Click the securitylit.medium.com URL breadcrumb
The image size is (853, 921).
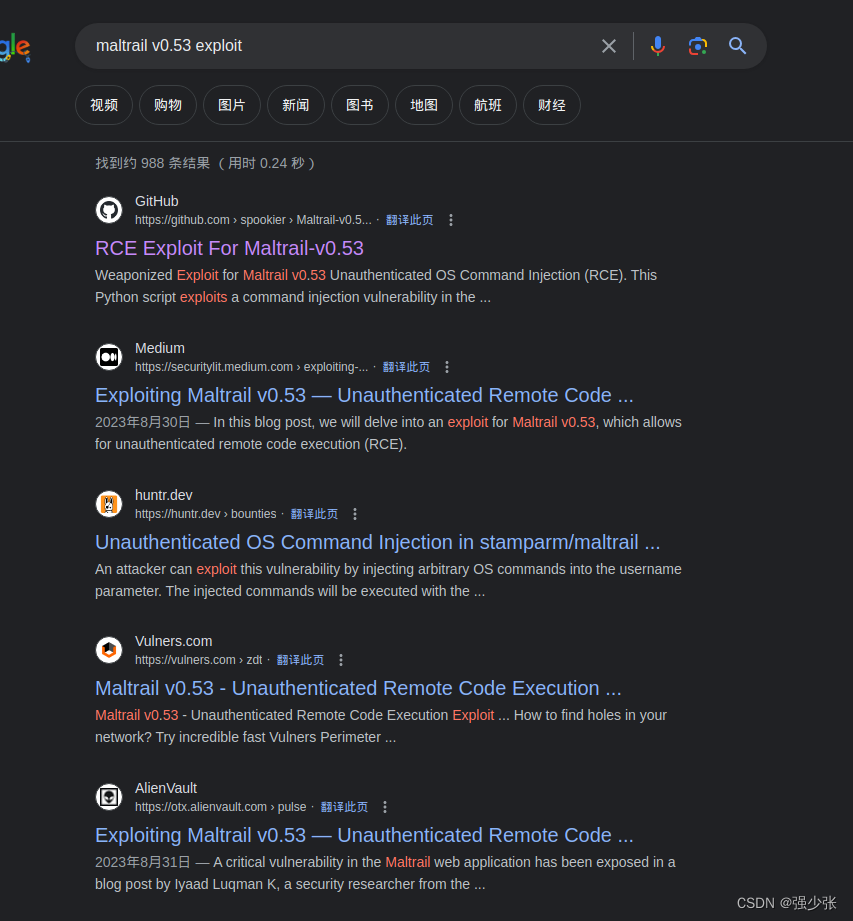(x=251, y=367)
